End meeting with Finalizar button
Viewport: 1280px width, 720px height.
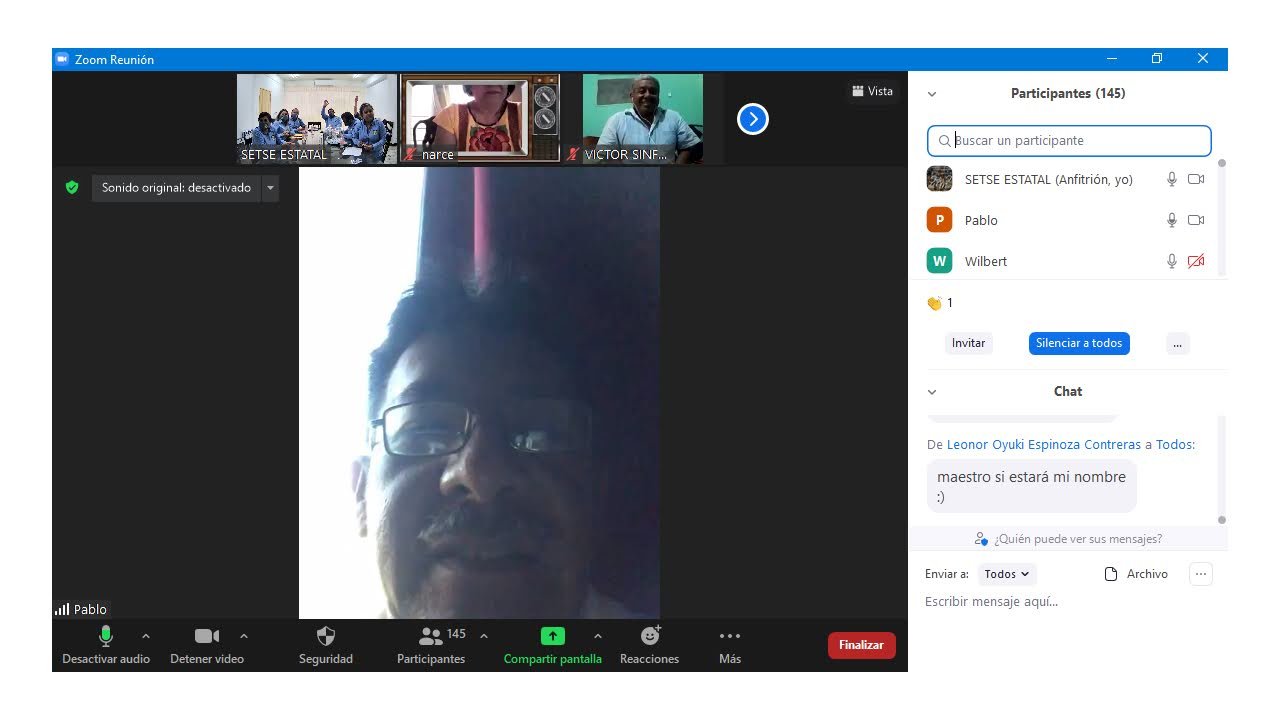861,645
